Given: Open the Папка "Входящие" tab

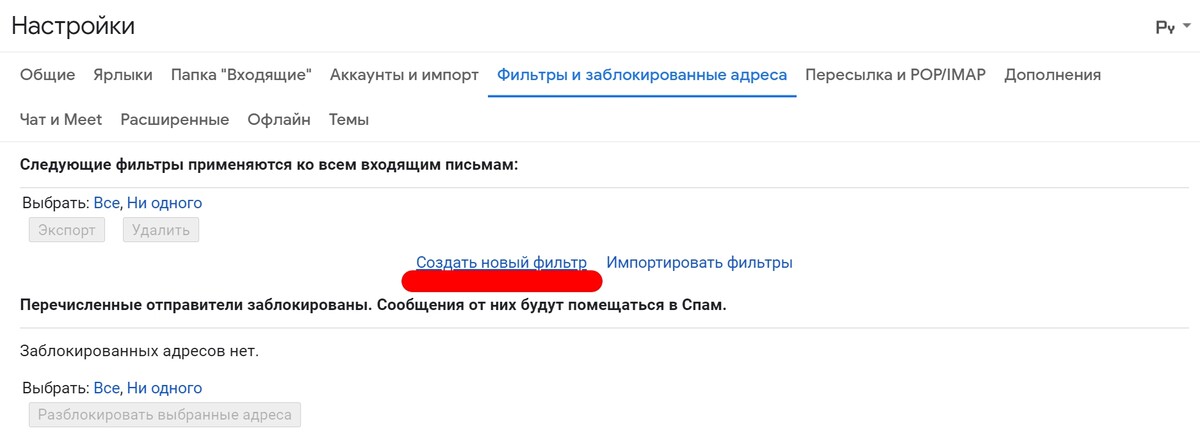Looking at the screenshot, I should 241,75.
